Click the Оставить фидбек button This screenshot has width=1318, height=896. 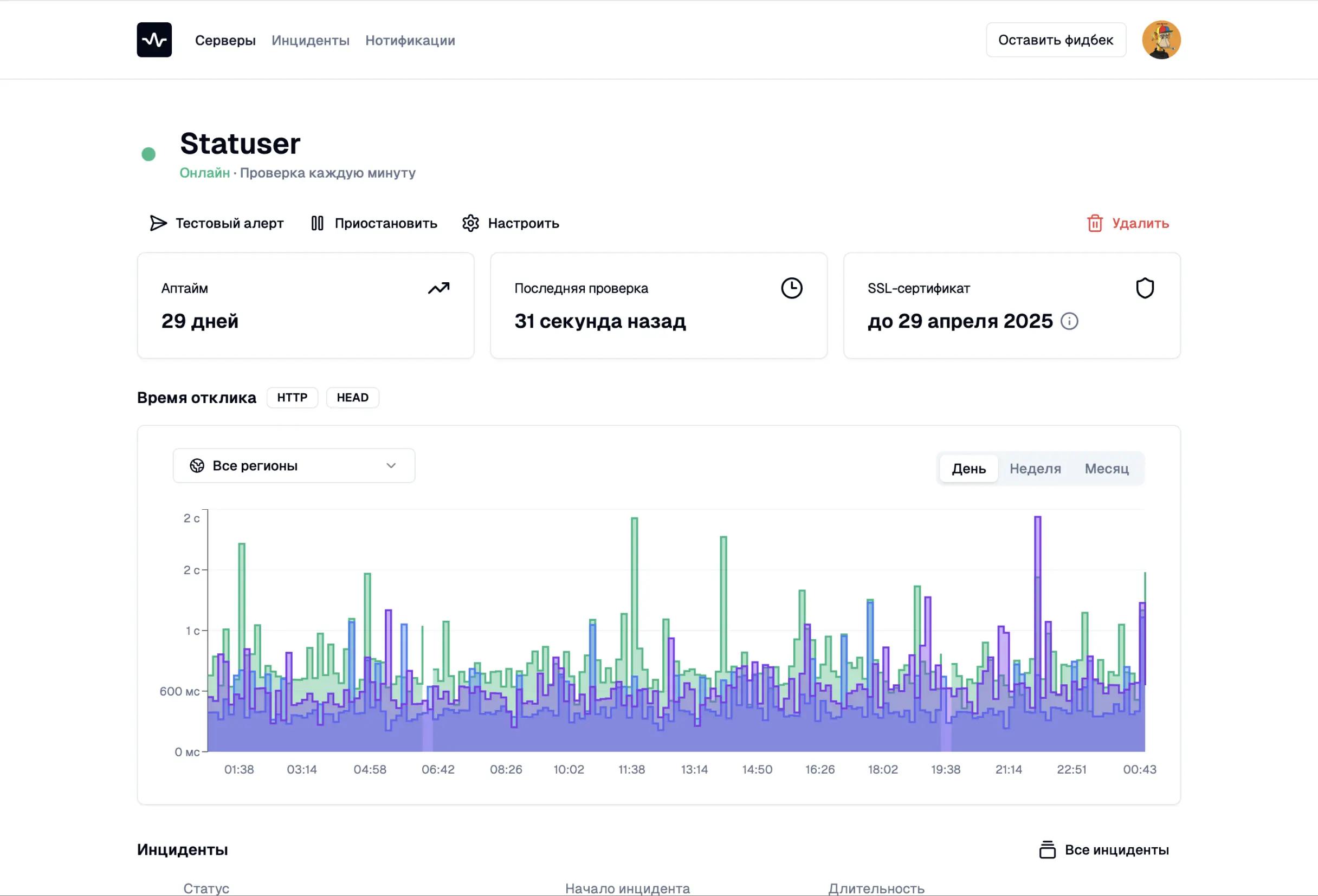1056,40
